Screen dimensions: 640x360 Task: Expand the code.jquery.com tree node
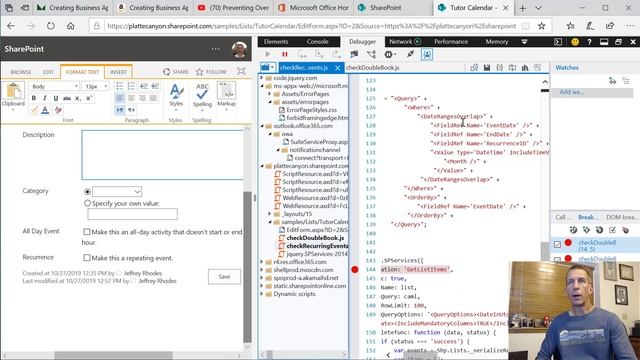[x=262, y=78]
